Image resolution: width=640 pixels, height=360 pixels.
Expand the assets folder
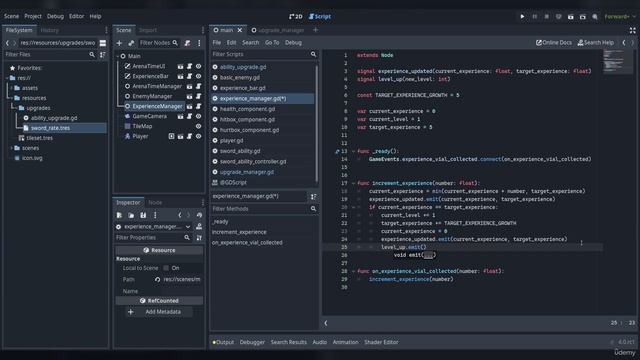pyautogui.click(x=11, y=88)
